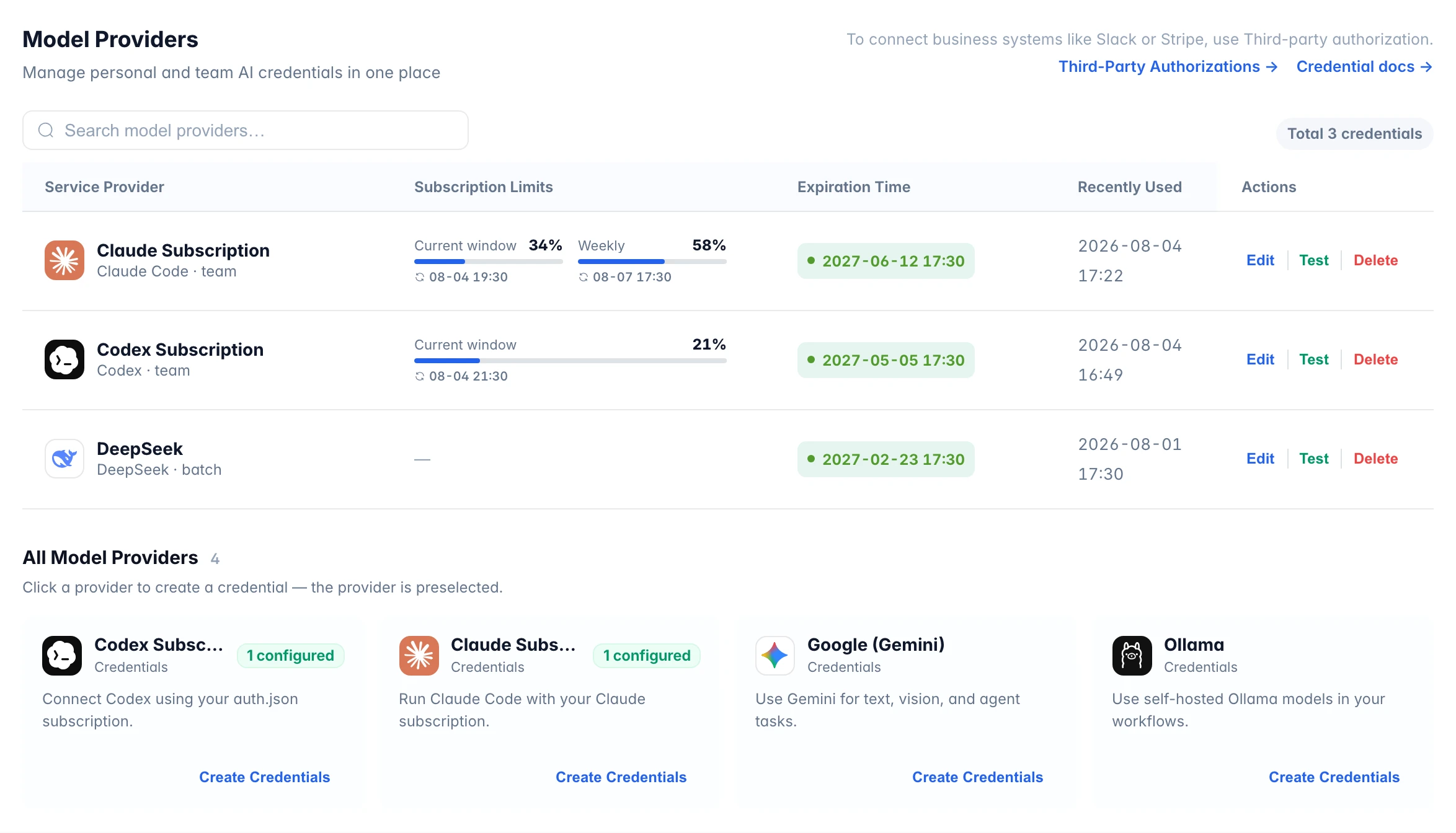This screenshot has height=833, width=1456.
Task: Test the DeepSeek credential
Action: tap(1314, 459)
